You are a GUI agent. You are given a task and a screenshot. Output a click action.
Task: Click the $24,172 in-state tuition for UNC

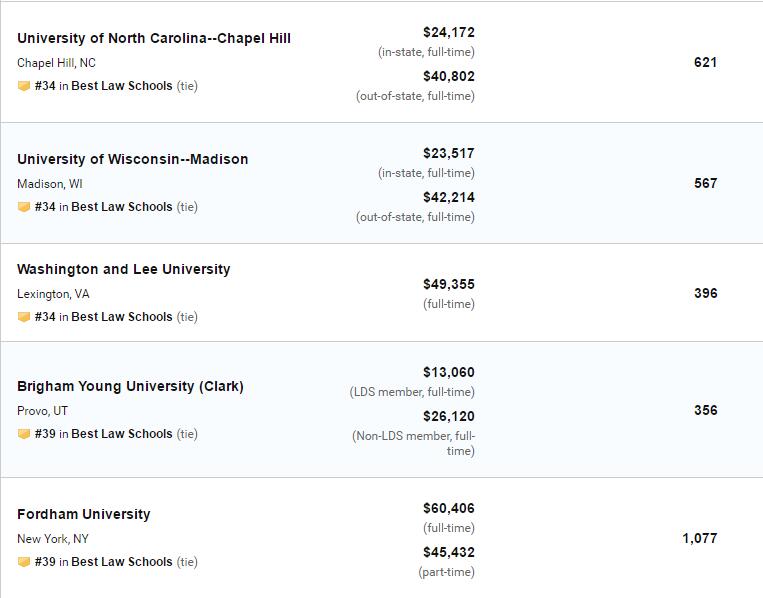click(449, 32)
